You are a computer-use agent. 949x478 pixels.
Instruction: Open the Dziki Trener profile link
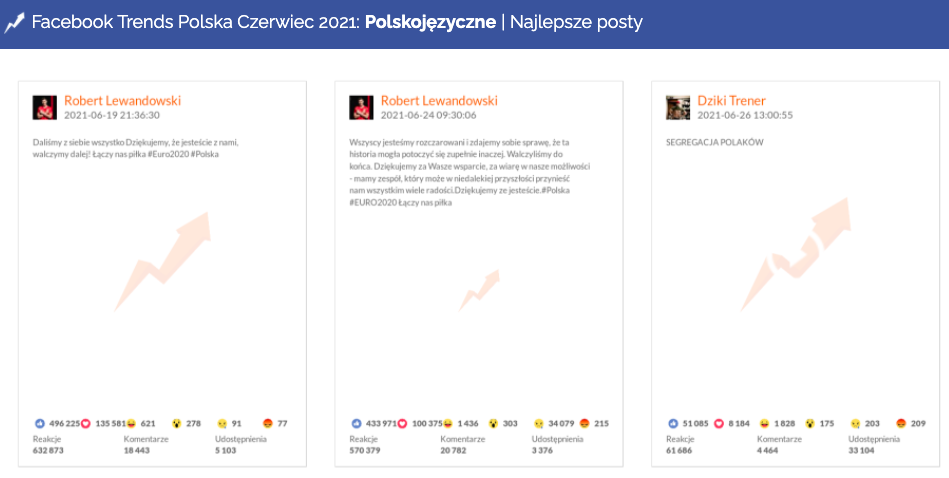(x=731, y=101)
